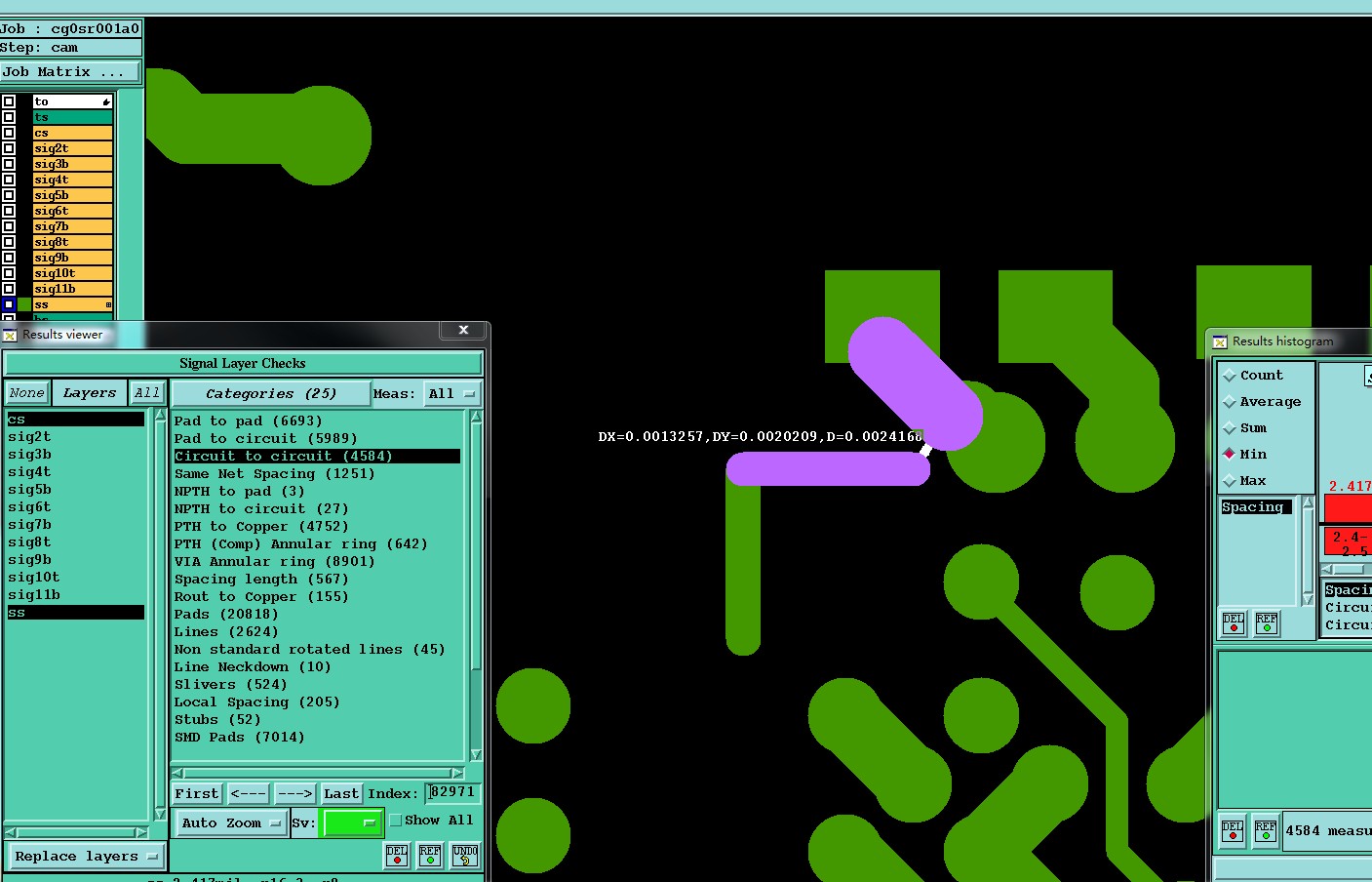Click the Categories (25) header button
This screenshot has height=882, width=1372.
pos(271,393)
